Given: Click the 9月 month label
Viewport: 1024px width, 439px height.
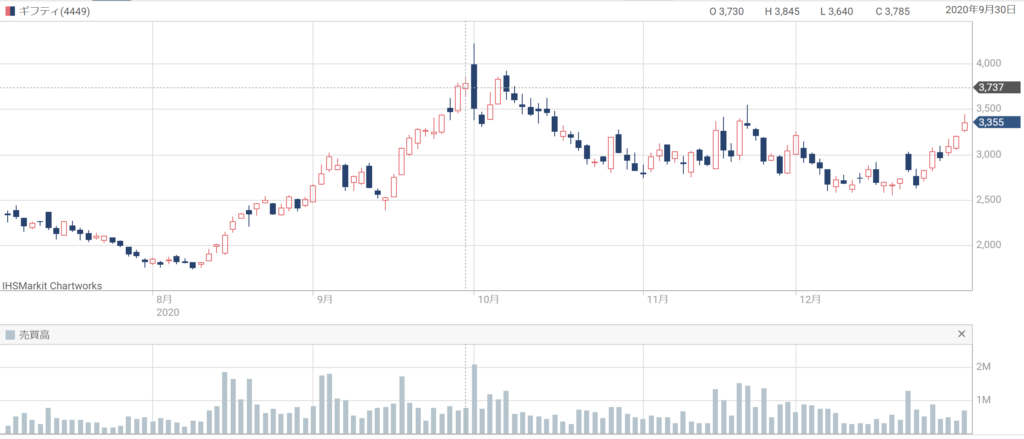Looking at the screenshot, I should coord(325,299).
